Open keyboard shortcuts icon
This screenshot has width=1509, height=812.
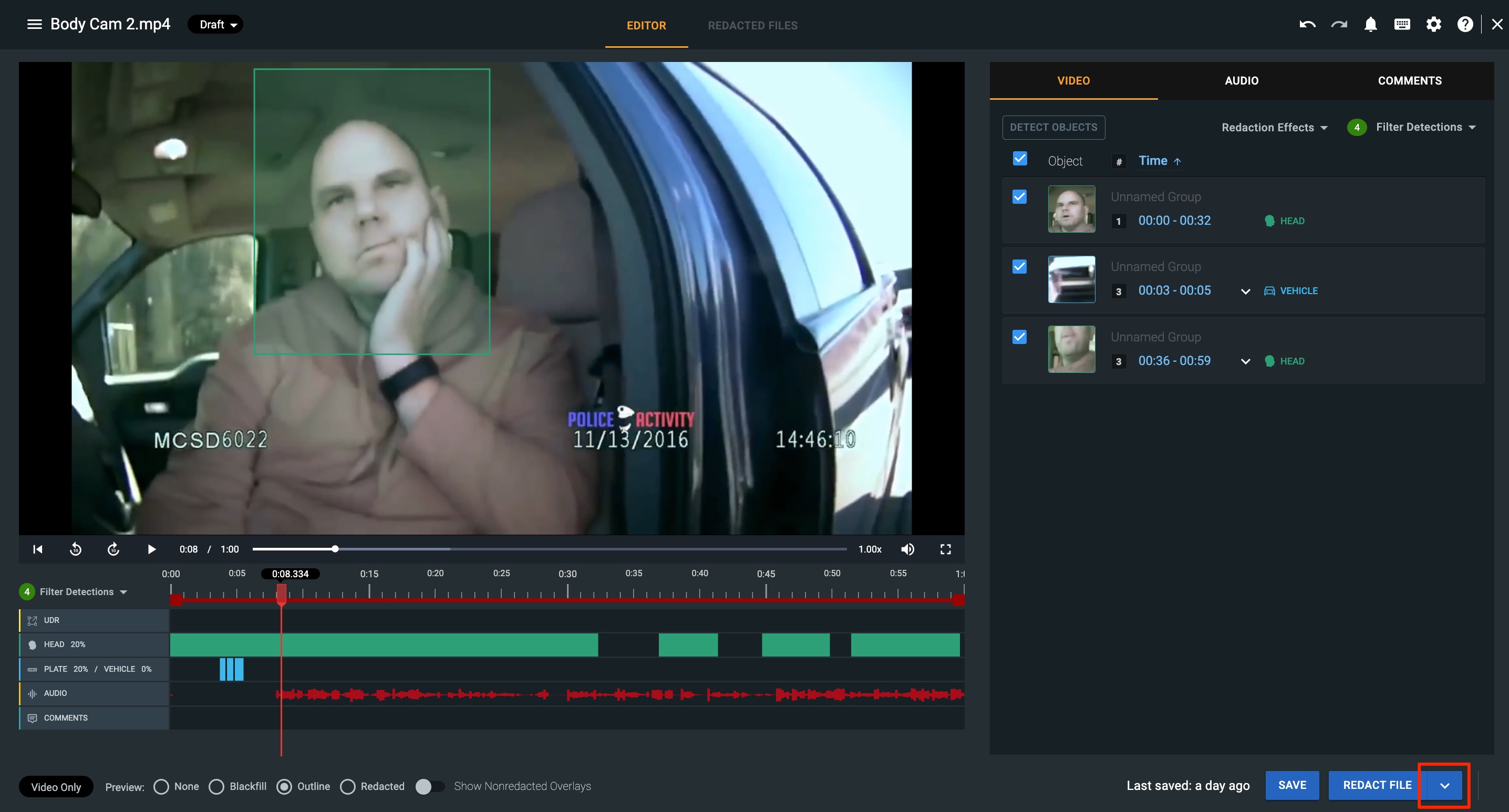[1402, 25]
